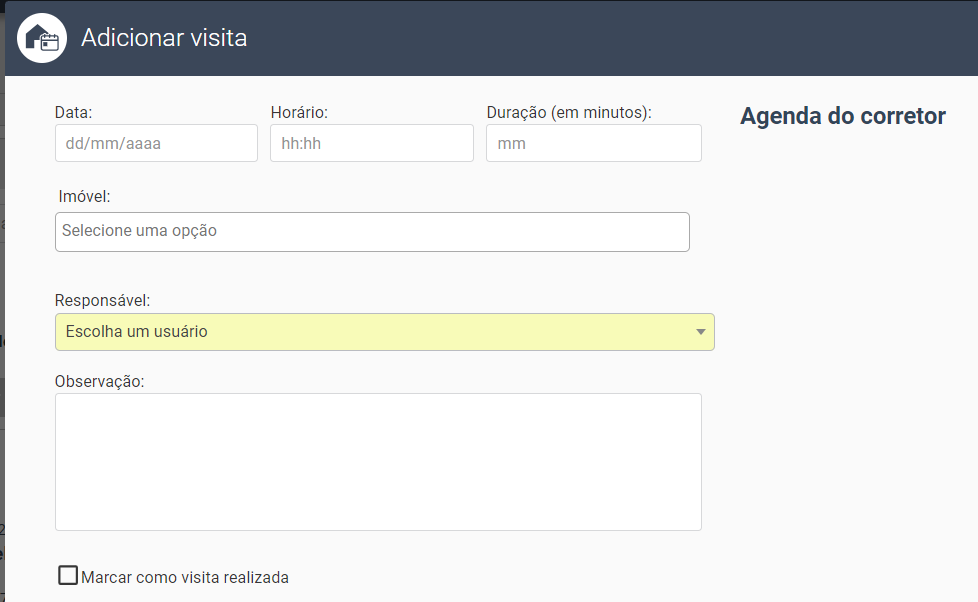Click empty agenda area below "Agenda do corretor"
Screen dimensions: 978x602
[842, 350]
